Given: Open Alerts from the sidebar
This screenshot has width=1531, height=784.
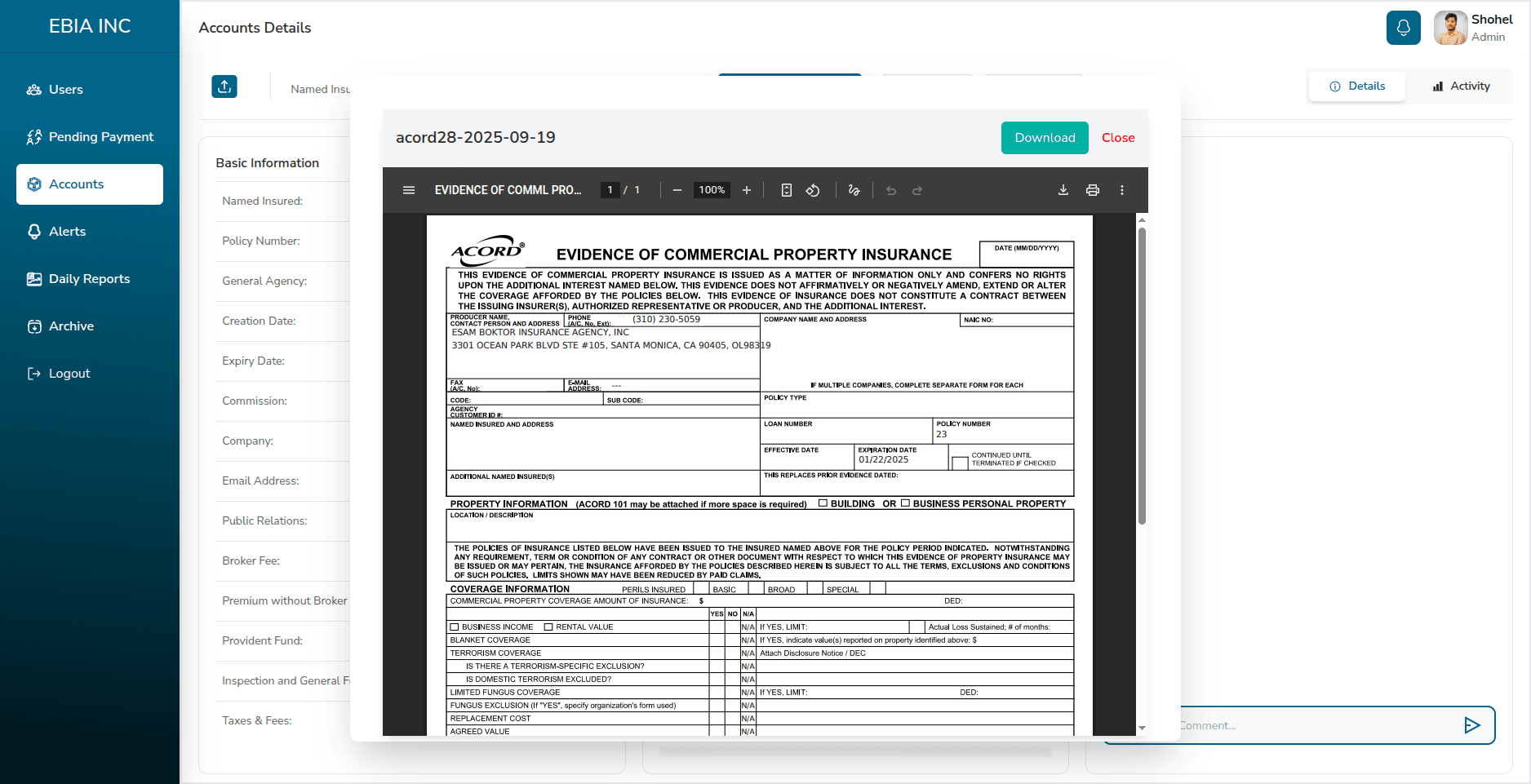Looking at the screenshot, I should (x=90, y=232).
